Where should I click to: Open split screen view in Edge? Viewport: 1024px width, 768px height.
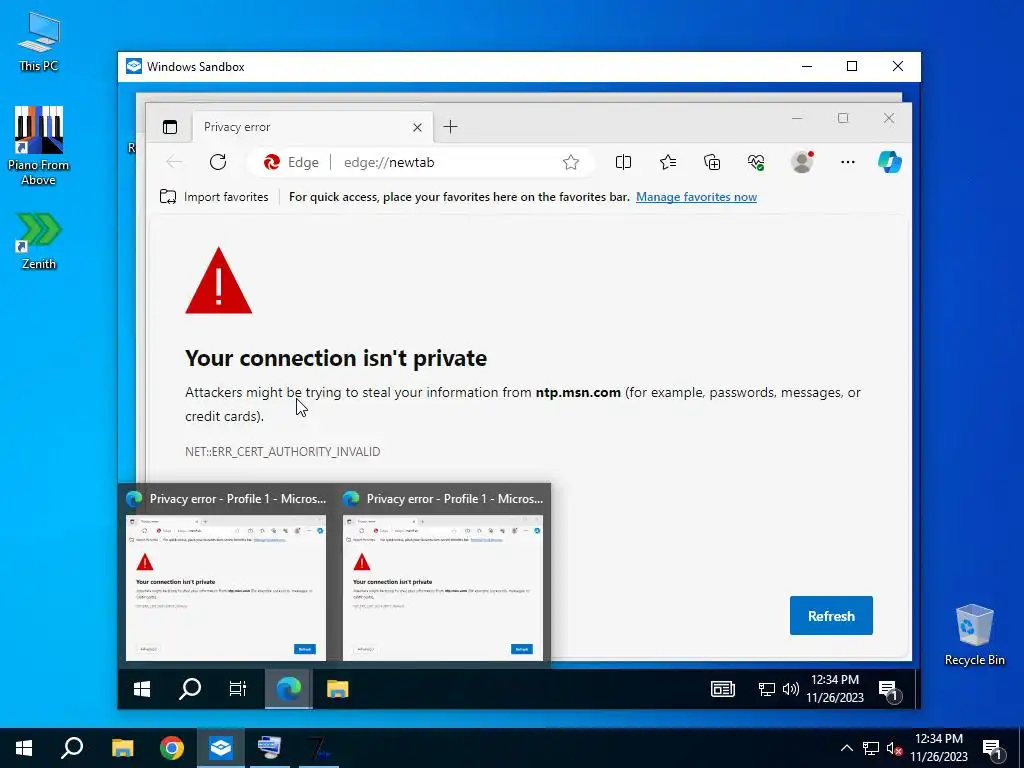[624, 162]
